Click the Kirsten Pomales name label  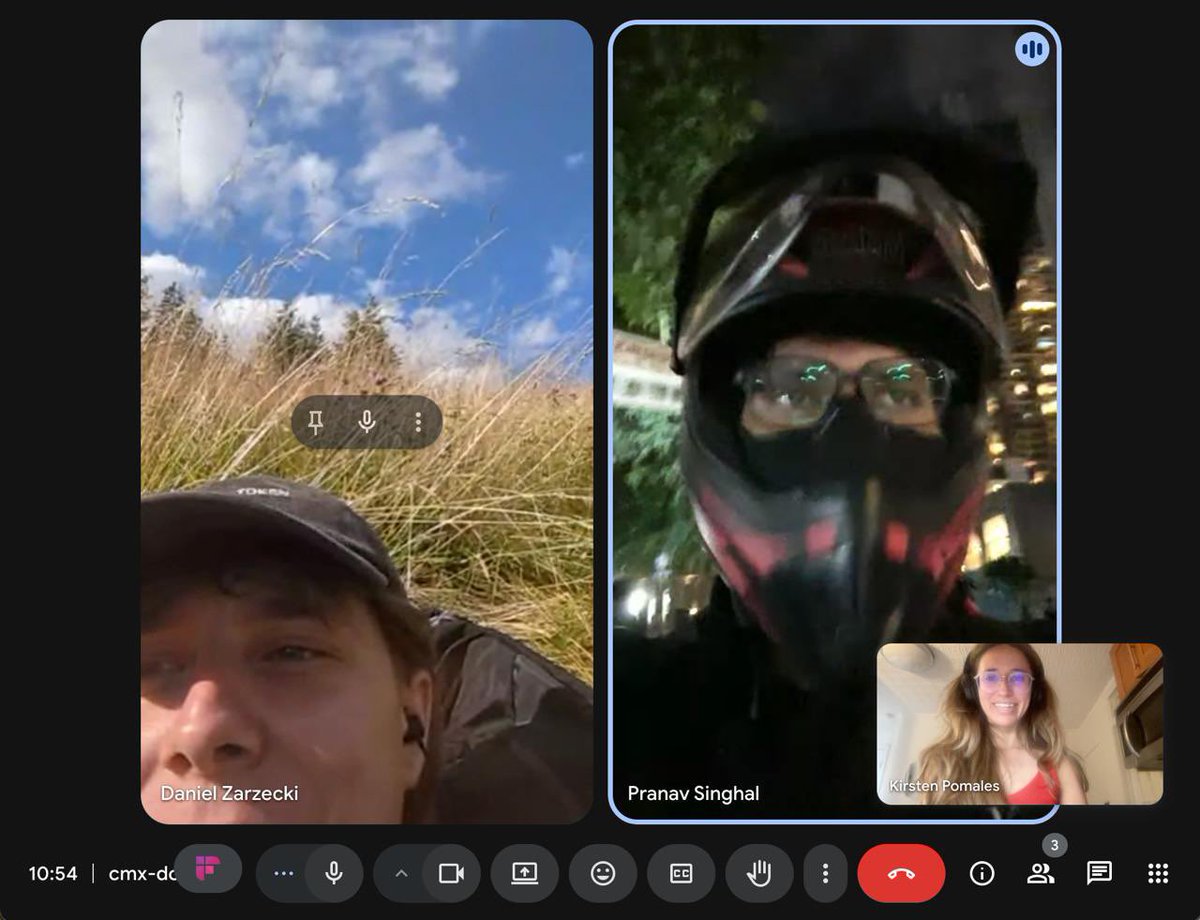tap(944, 786)
